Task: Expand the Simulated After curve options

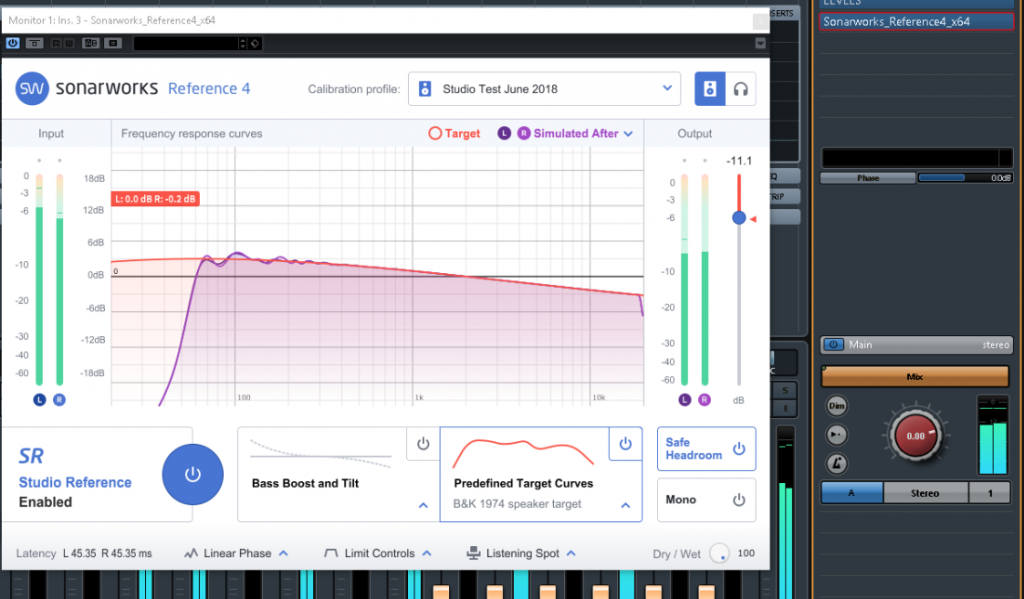Action: 628,133
